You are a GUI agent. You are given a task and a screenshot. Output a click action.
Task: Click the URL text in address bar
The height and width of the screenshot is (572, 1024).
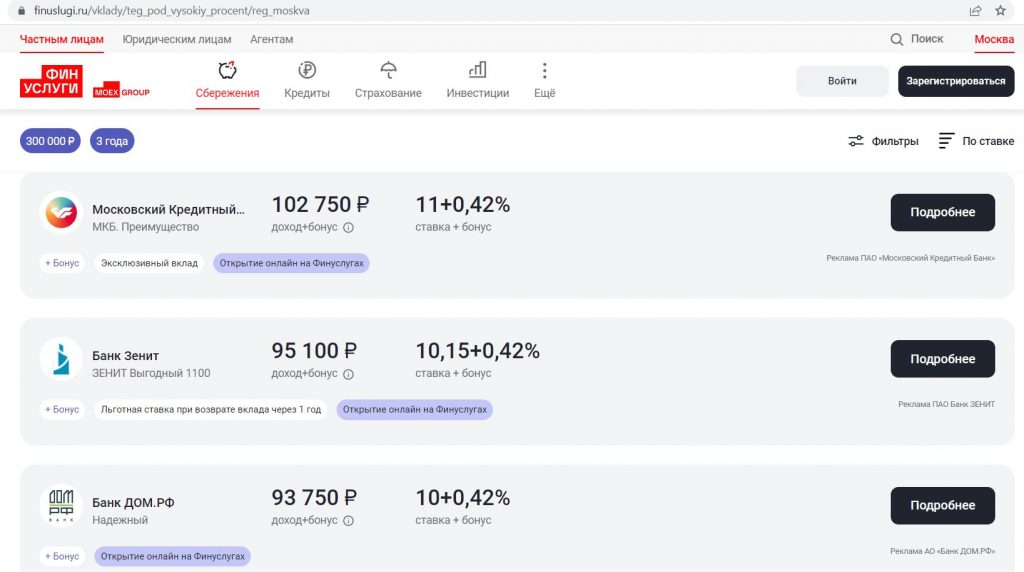(x=172, y=10)
